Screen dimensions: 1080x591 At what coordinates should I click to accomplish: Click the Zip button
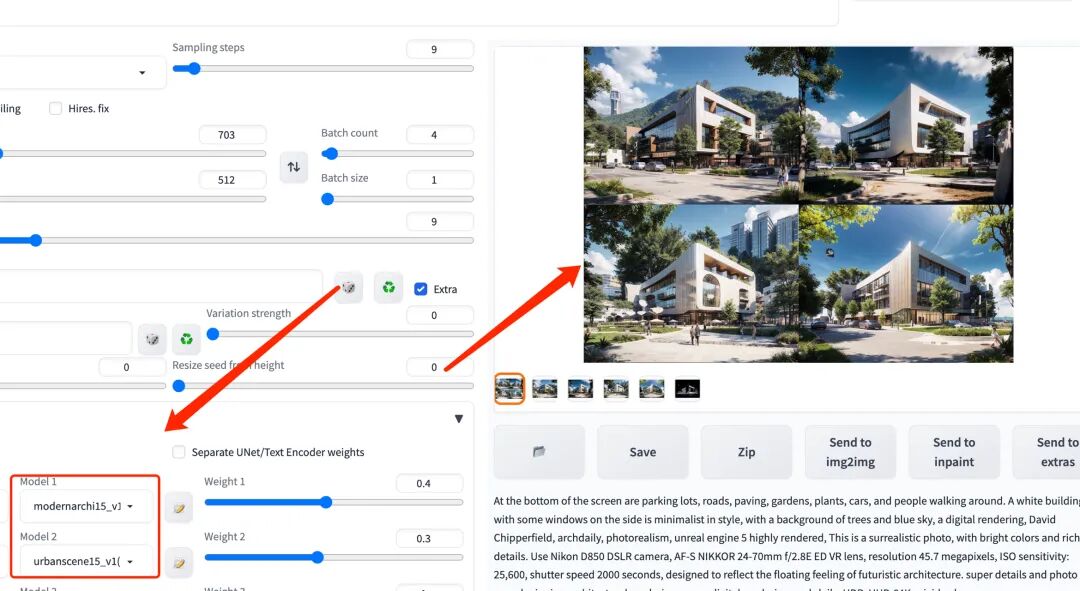click(x=747, y=452)
